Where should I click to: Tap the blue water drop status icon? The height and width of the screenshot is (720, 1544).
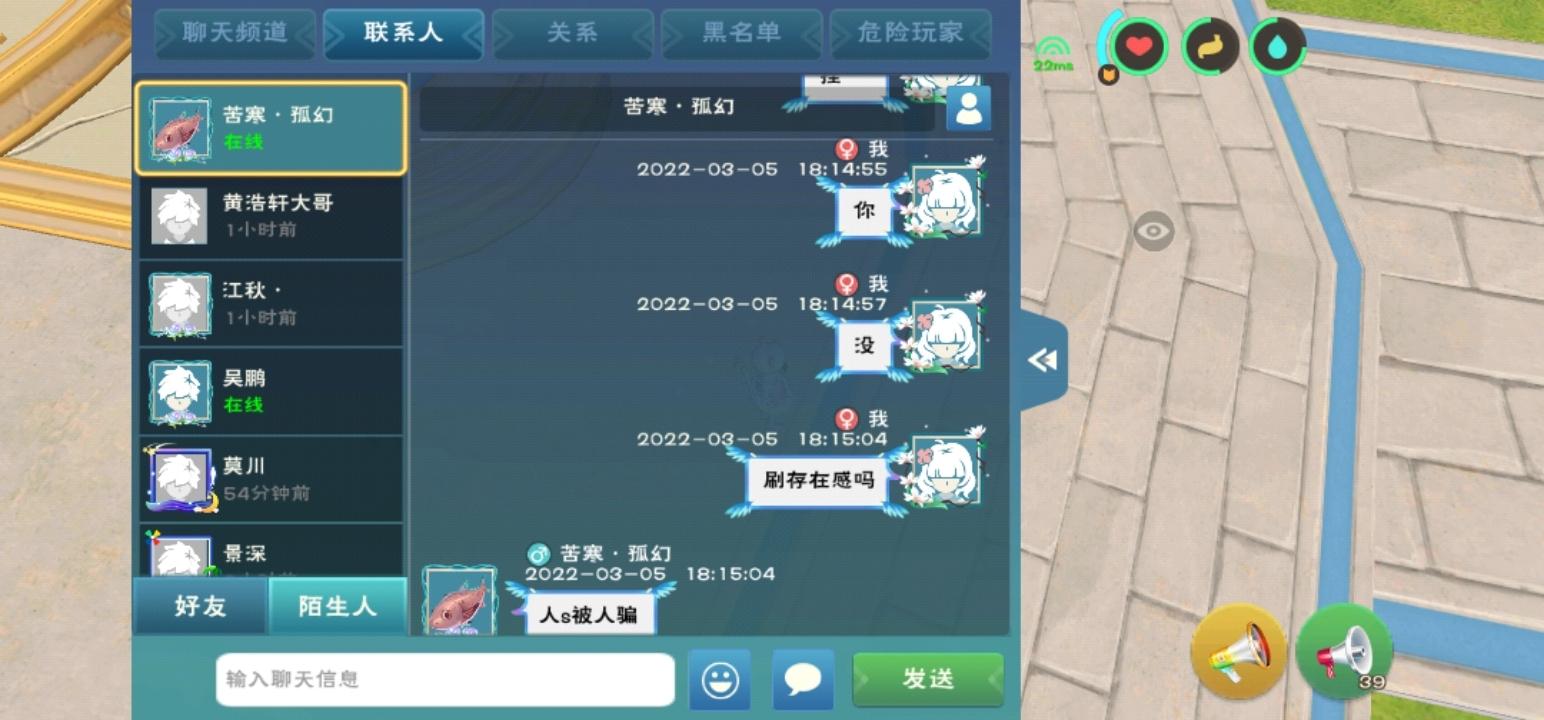click(x=1278, y=46)
